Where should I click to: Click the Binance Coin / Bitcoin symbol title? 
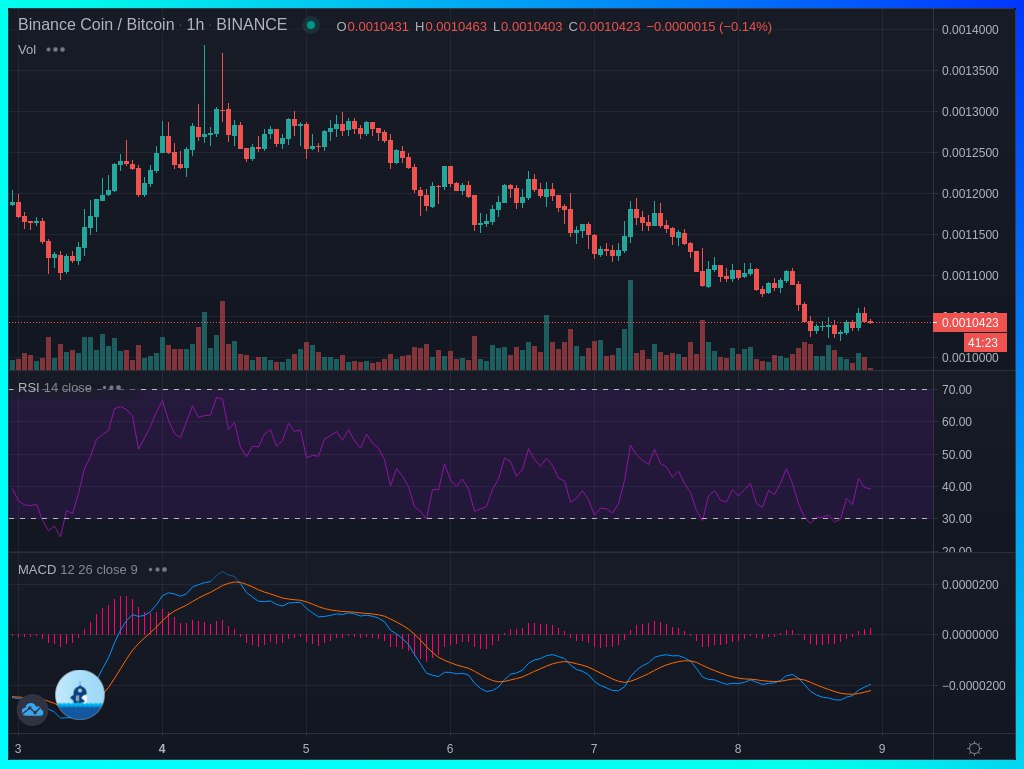[96, 25]
